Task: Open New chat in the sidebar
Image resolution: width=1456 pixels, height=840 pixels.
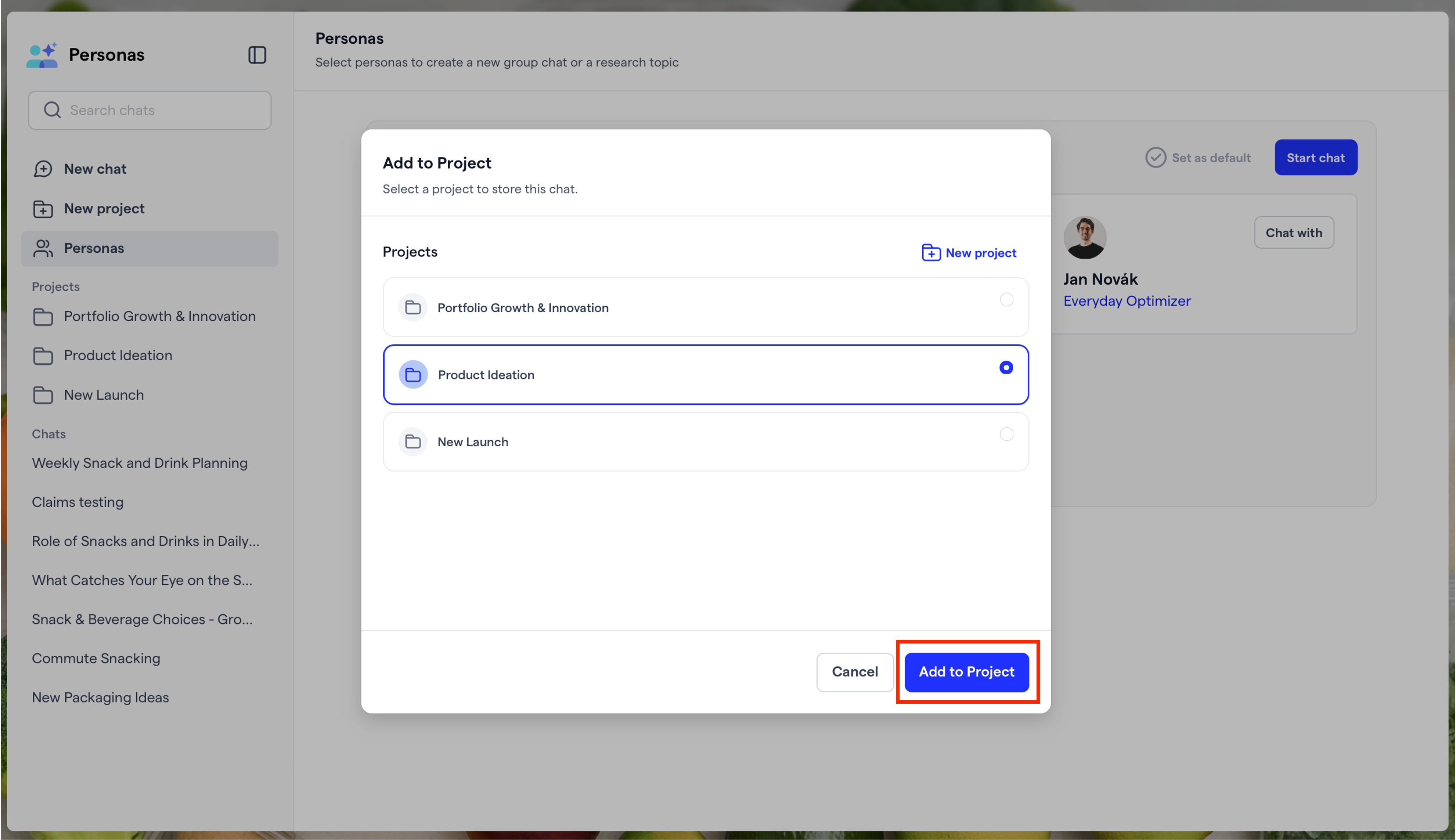Action: pos(150,169)
